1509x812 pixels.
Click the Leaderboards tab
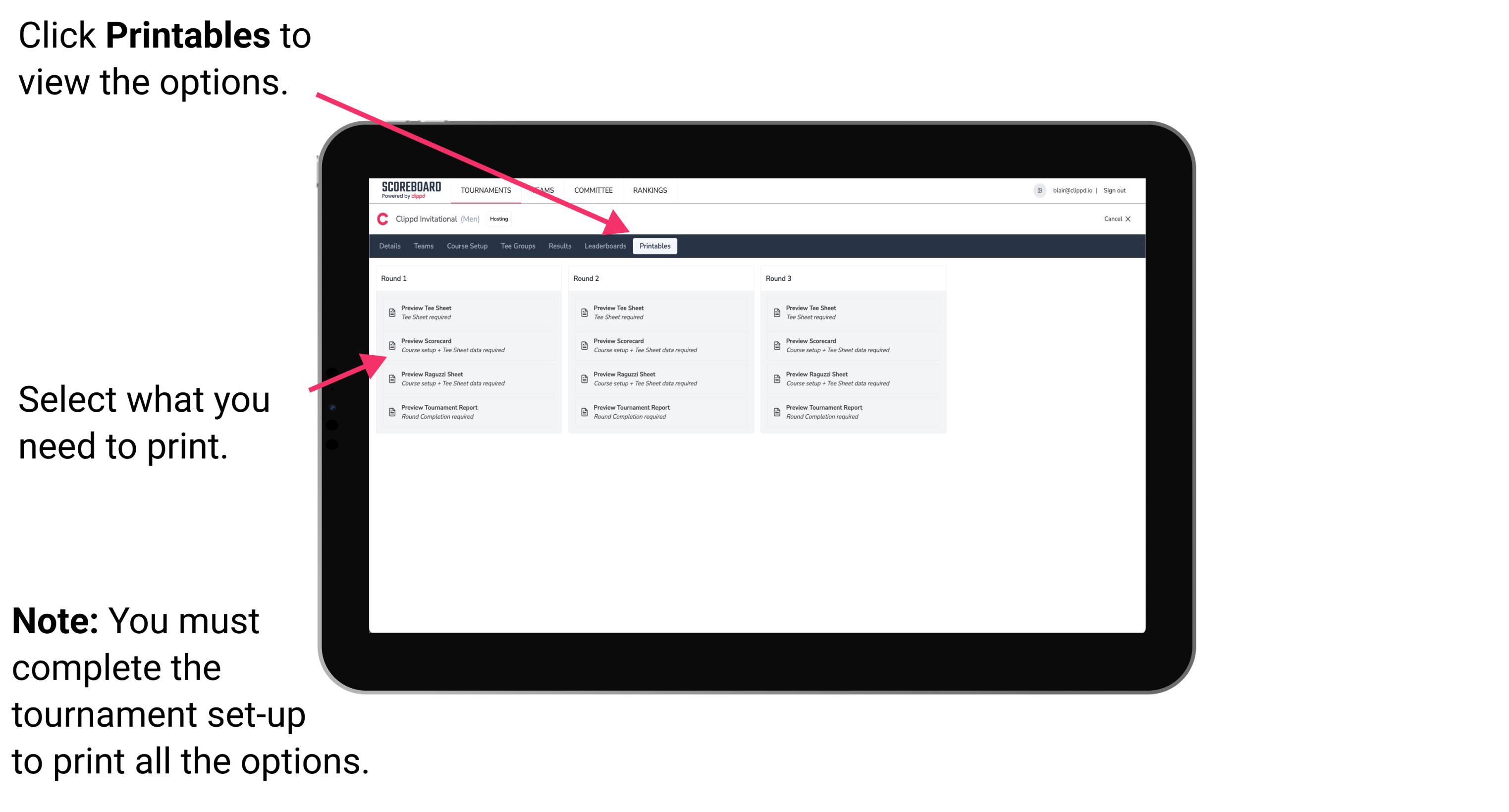[x=604, y=246]
